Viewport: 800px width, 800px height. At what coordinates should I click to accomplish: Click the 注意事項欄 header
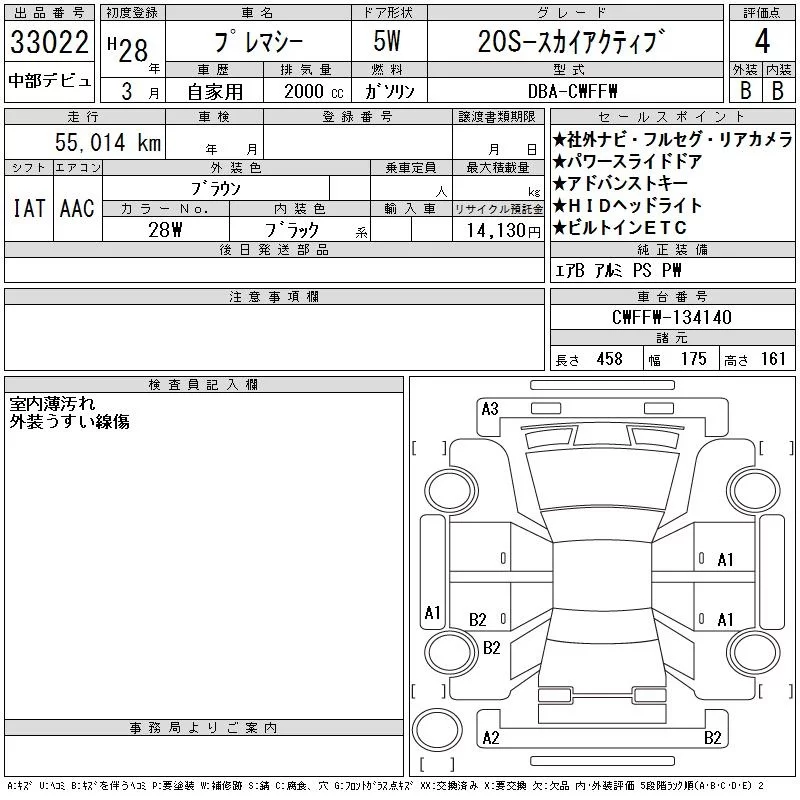pyautogui.click(x=274, y=297)
